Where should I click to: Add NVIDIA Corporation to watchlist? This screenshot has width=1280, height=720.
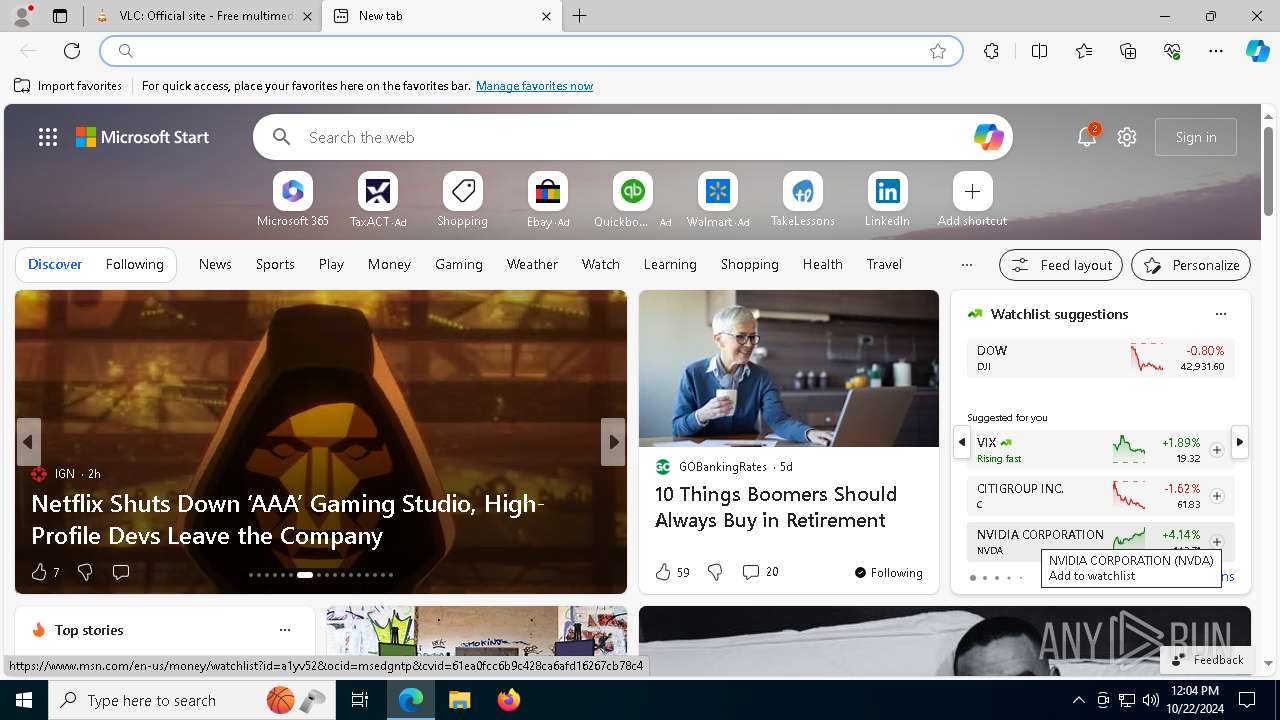click(1216, 542)
